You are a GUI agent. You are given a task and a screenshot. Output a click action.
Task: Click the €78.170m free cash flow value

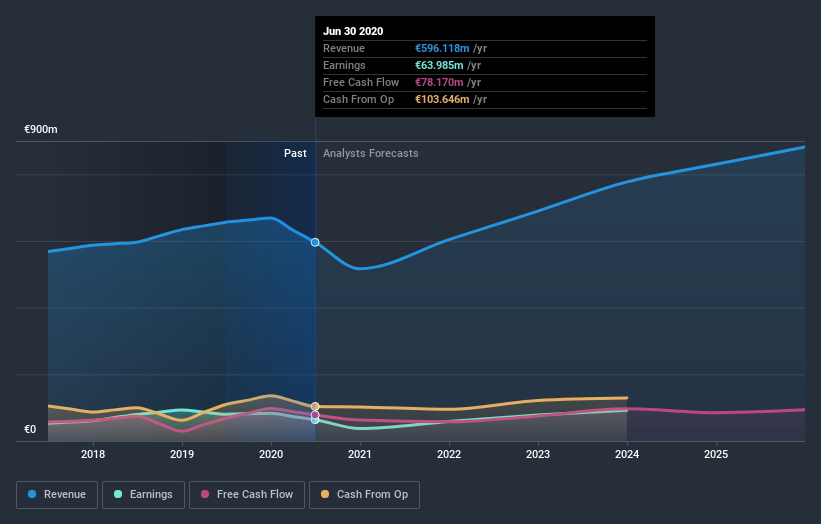pos(439,82)
